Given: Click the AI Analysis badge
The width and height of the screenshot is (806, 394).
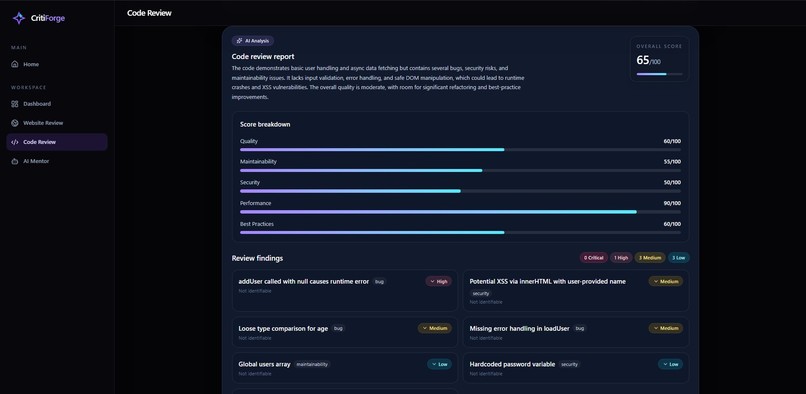Looking at the screenshot, I should pyautogui.click(x=253, y=41).
